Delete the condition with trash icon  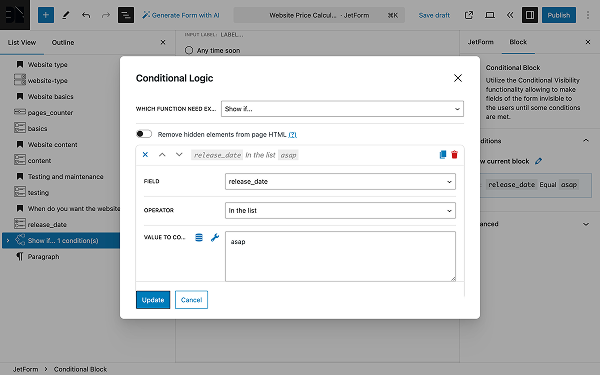455,155
